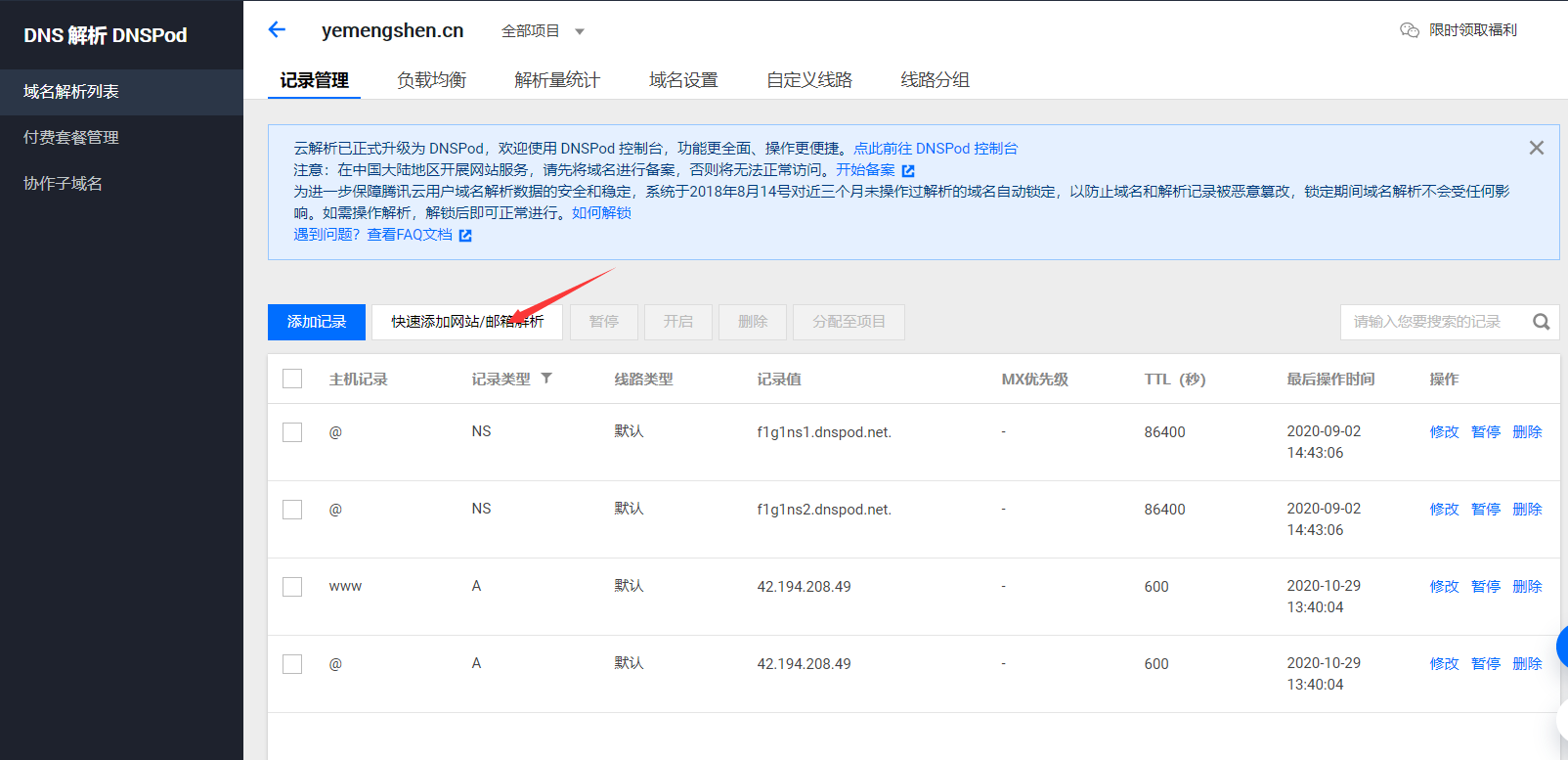Viewport: 1568px width, 760px height.
Task: Click the back arrow beside yemengshen.cn
Action: click(x=277, y=29)
